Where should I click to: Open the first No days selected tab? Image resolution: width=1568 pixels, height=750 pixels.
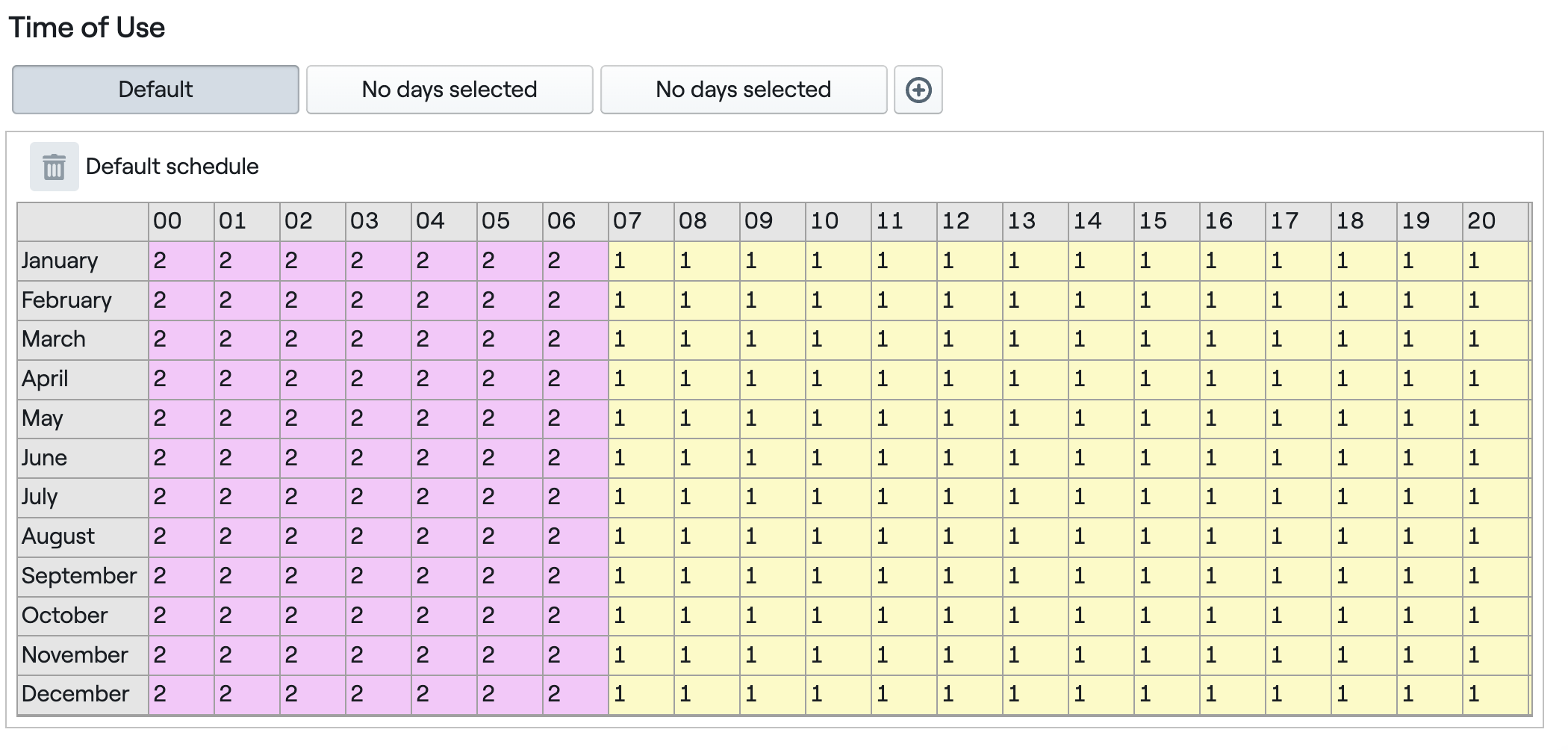pos(449,90)
